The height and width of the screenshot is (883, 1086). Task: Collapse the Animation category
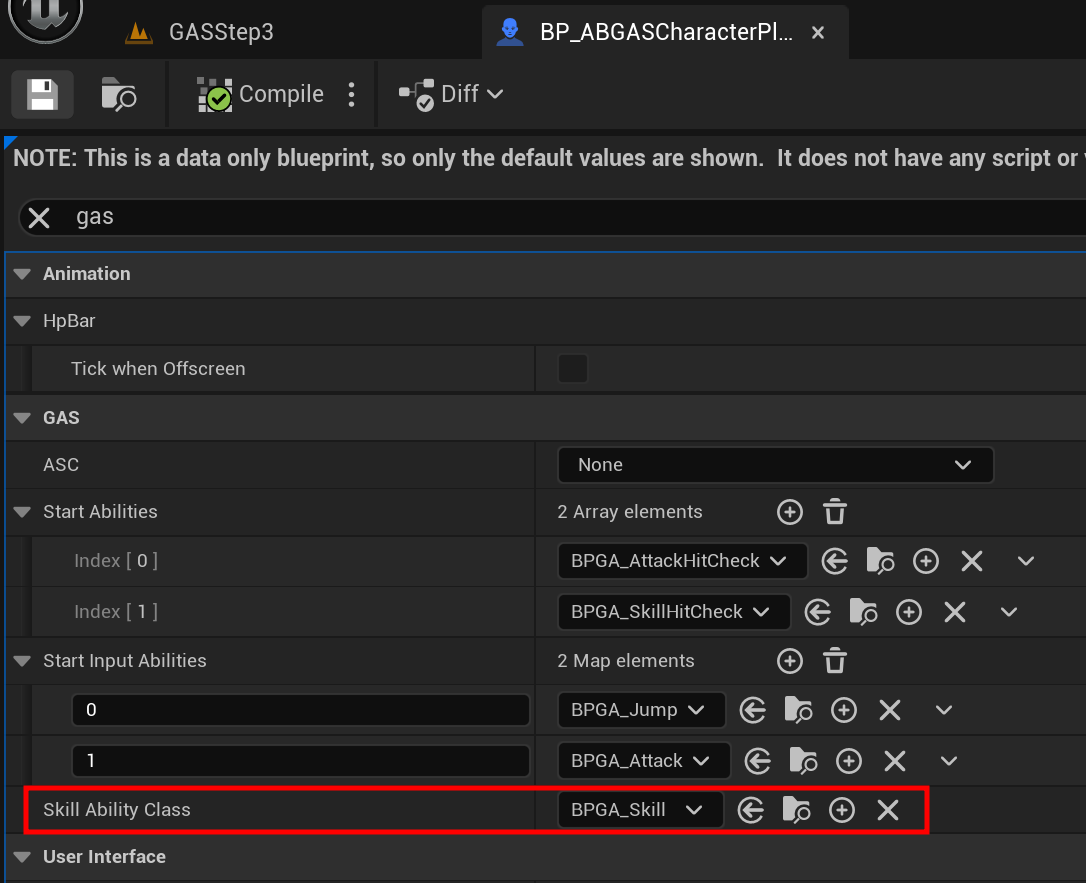point(22,274)
